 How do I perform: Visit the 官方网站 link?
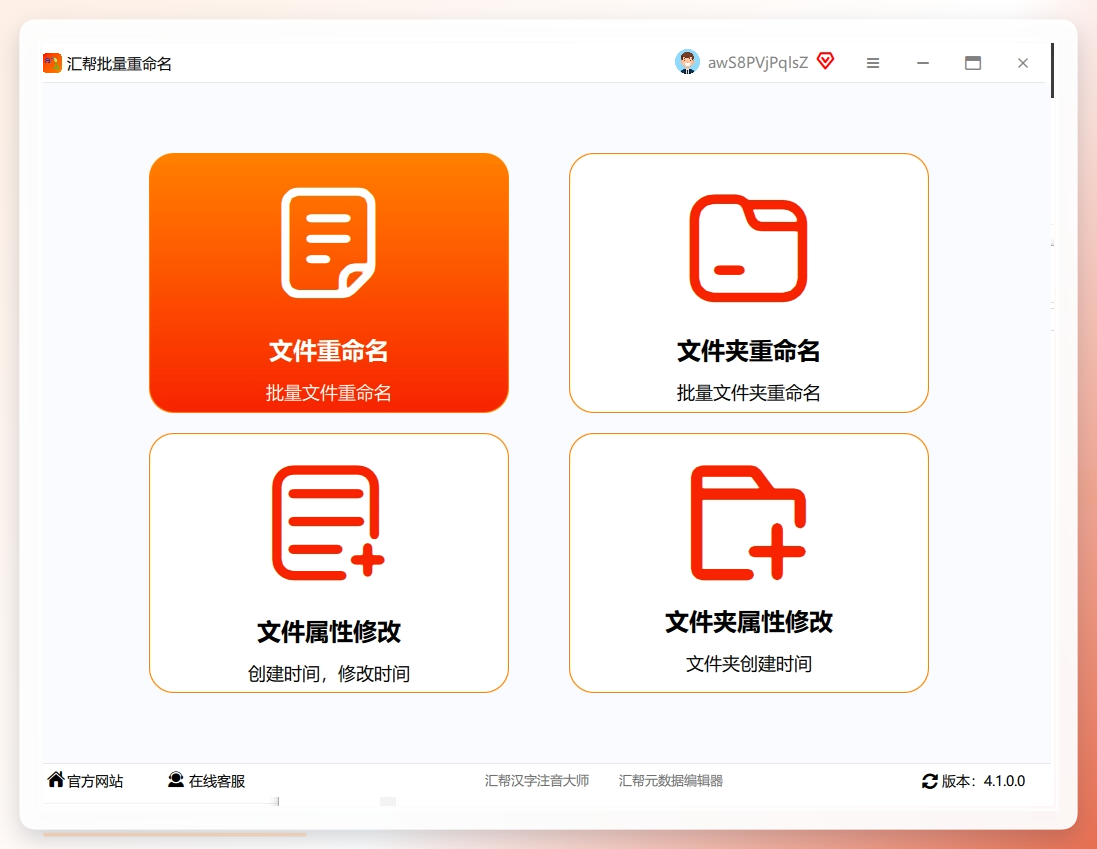[x=95, y=781]
